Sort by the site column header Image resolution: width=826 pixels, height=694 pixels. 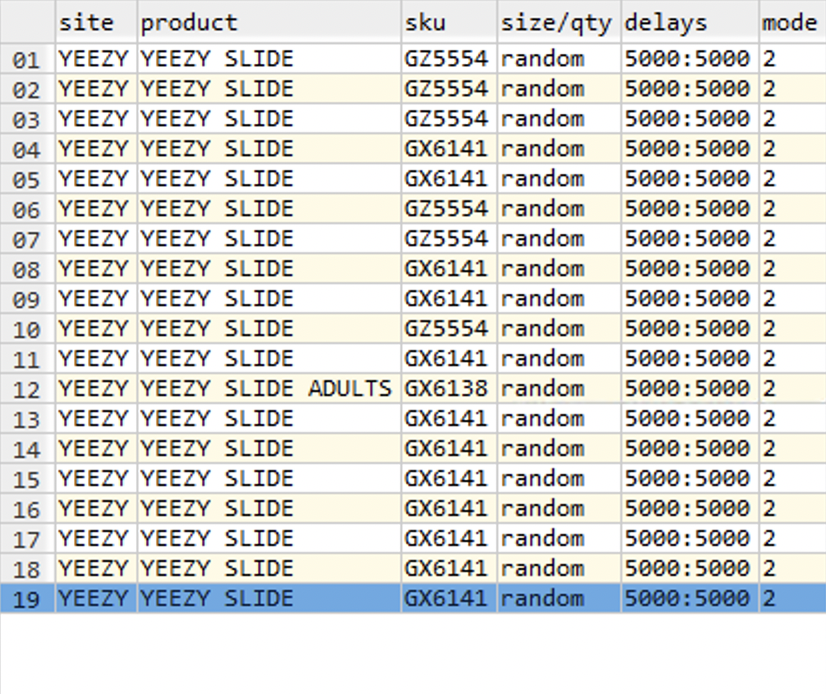click(96, 23)
